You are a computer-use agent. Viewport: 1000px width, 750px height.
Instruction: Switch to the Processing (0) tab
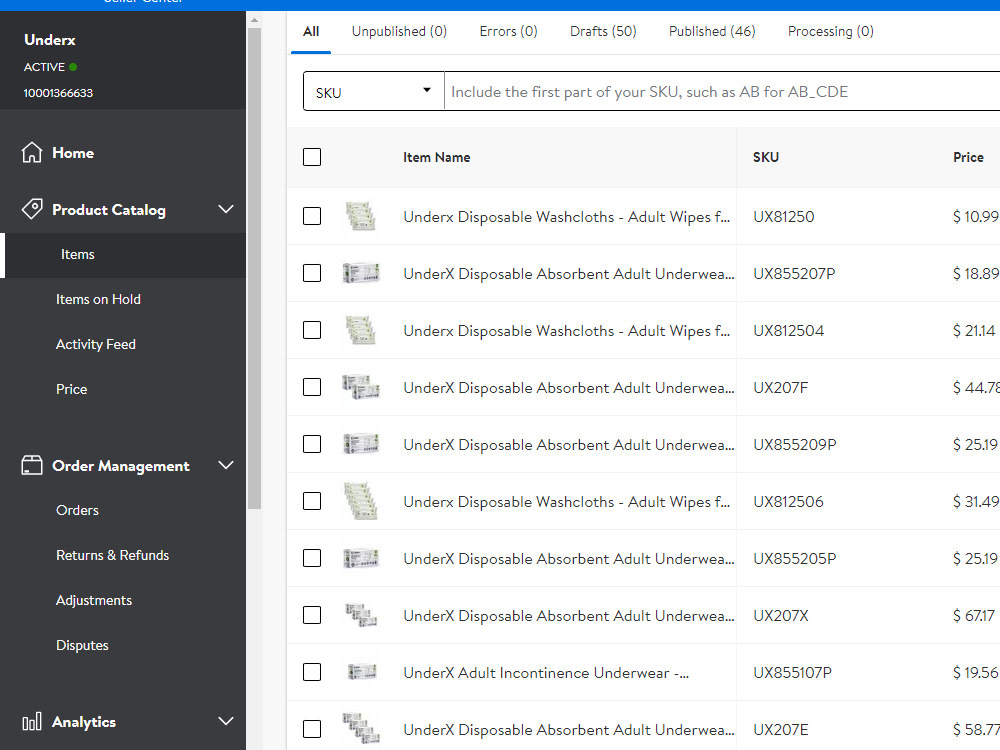tap(830, 31)
